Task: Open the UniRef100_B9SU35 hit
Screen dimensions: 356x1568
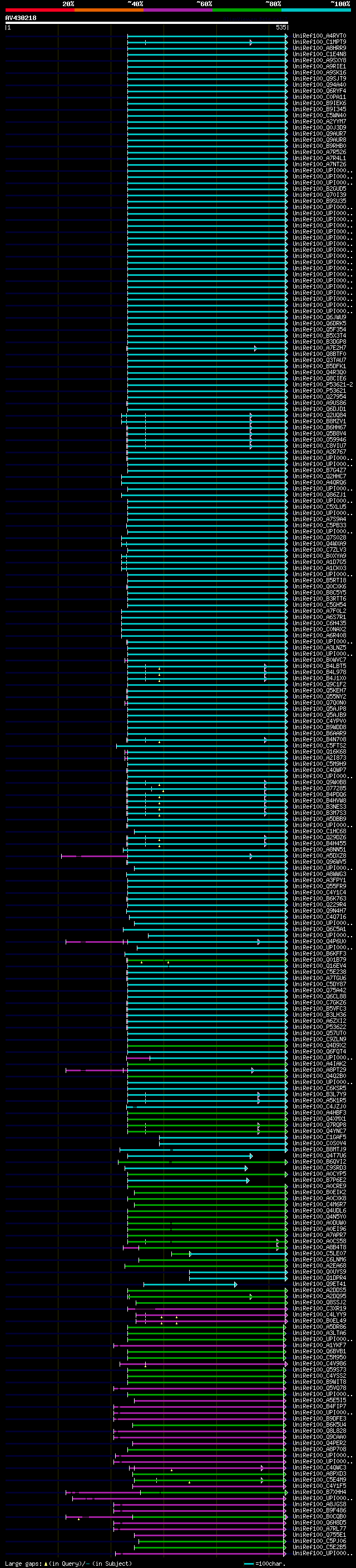Action: (x=319, y=201)
